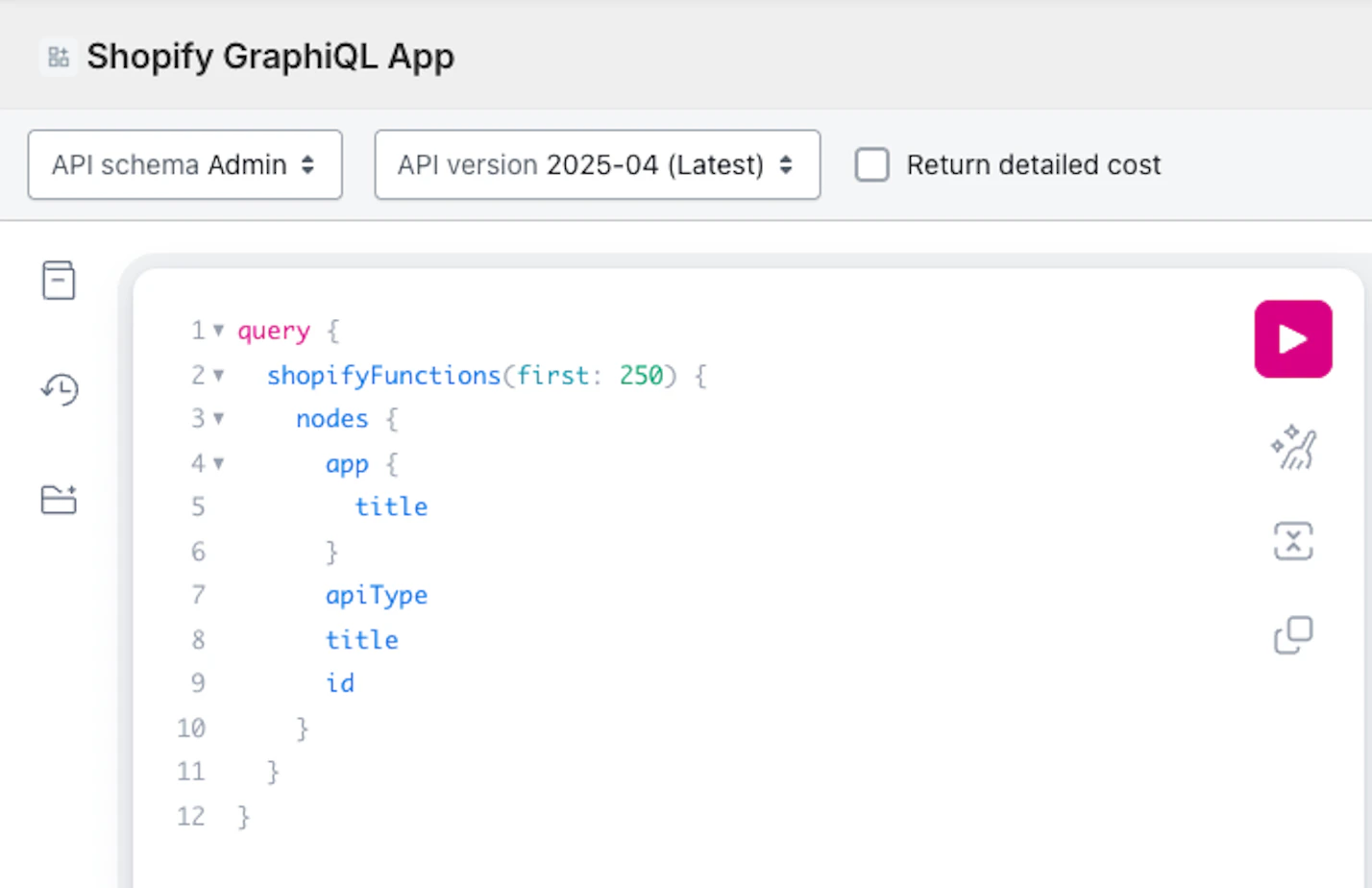Click the 'apiType' field

377,596
